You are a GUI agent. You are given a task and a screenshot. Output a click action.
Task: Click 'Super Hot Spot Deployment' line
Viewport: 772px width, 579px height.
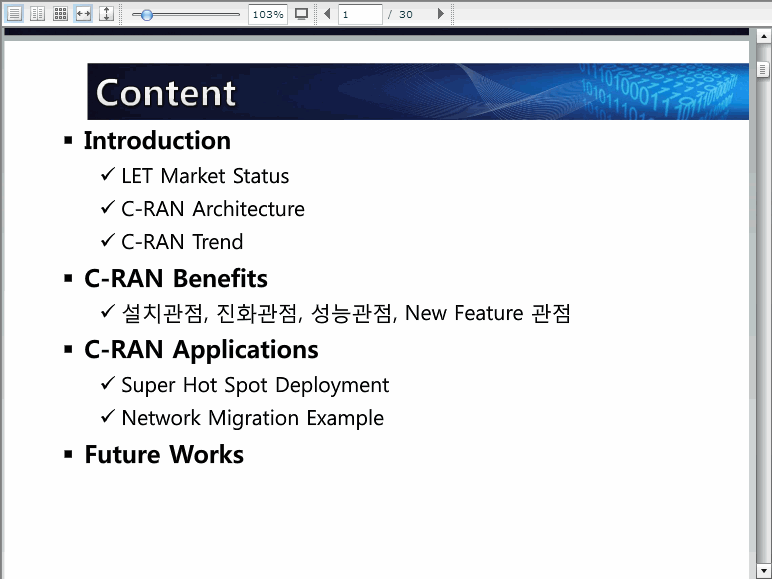[255, 385]
